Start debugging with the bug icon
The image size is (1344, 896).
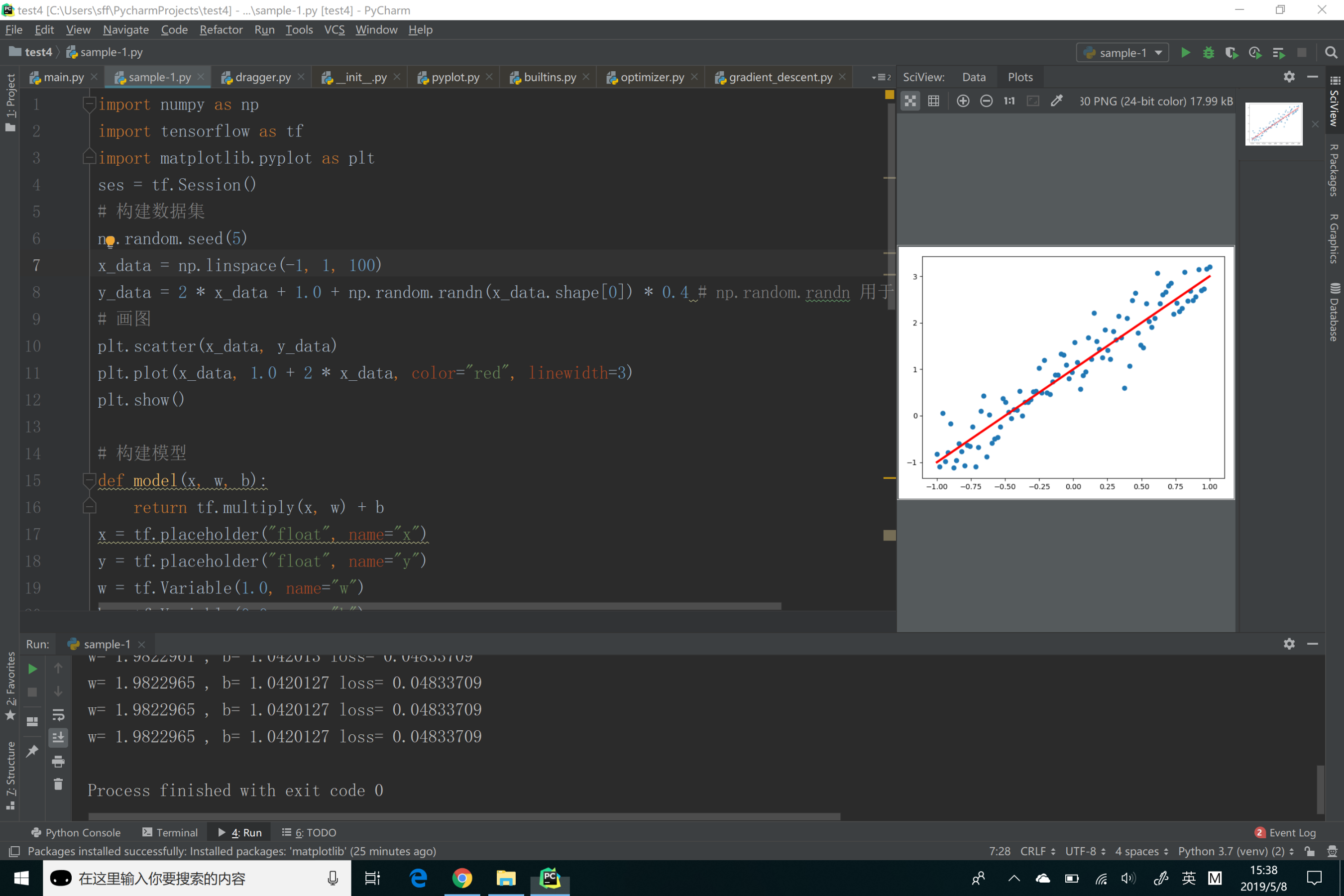(1209, 53)
